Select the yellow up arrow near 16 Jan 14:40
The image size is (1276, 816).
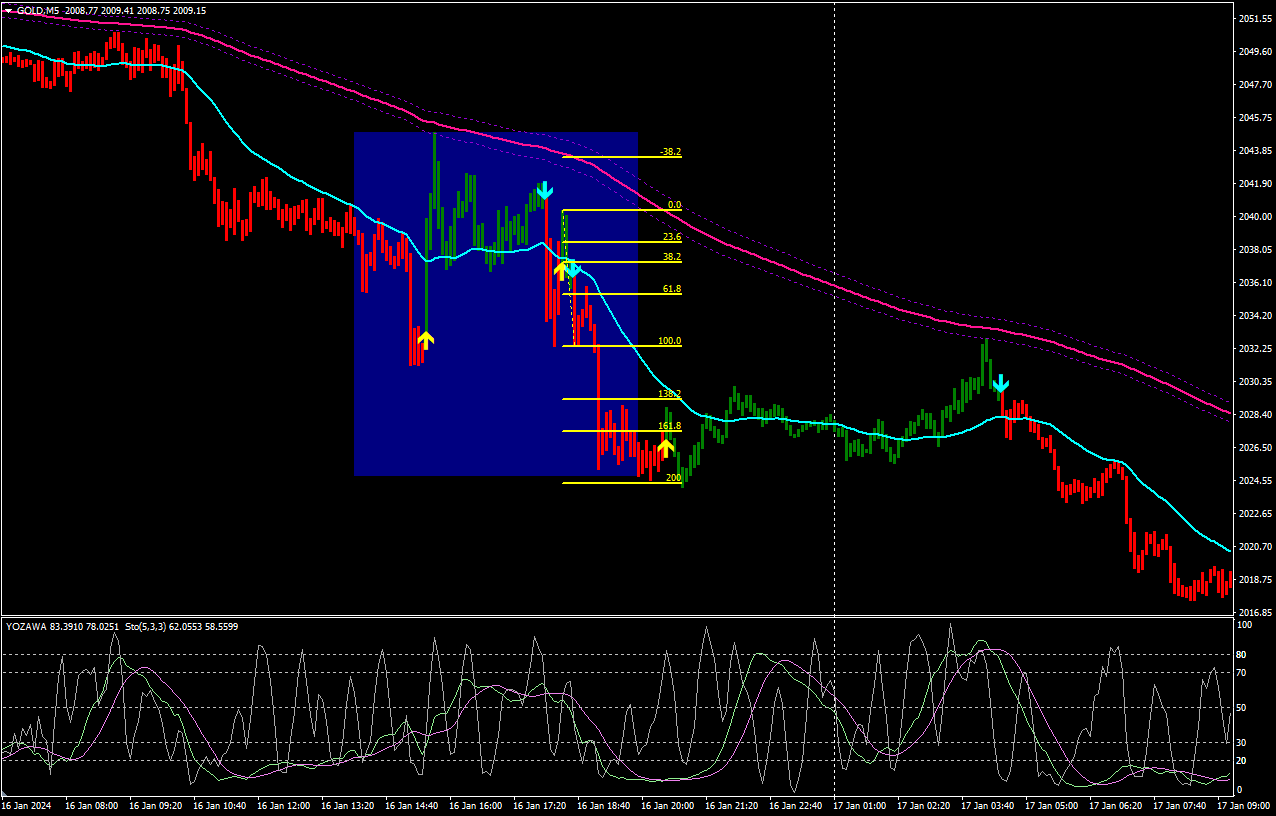(x=425, y=340)
